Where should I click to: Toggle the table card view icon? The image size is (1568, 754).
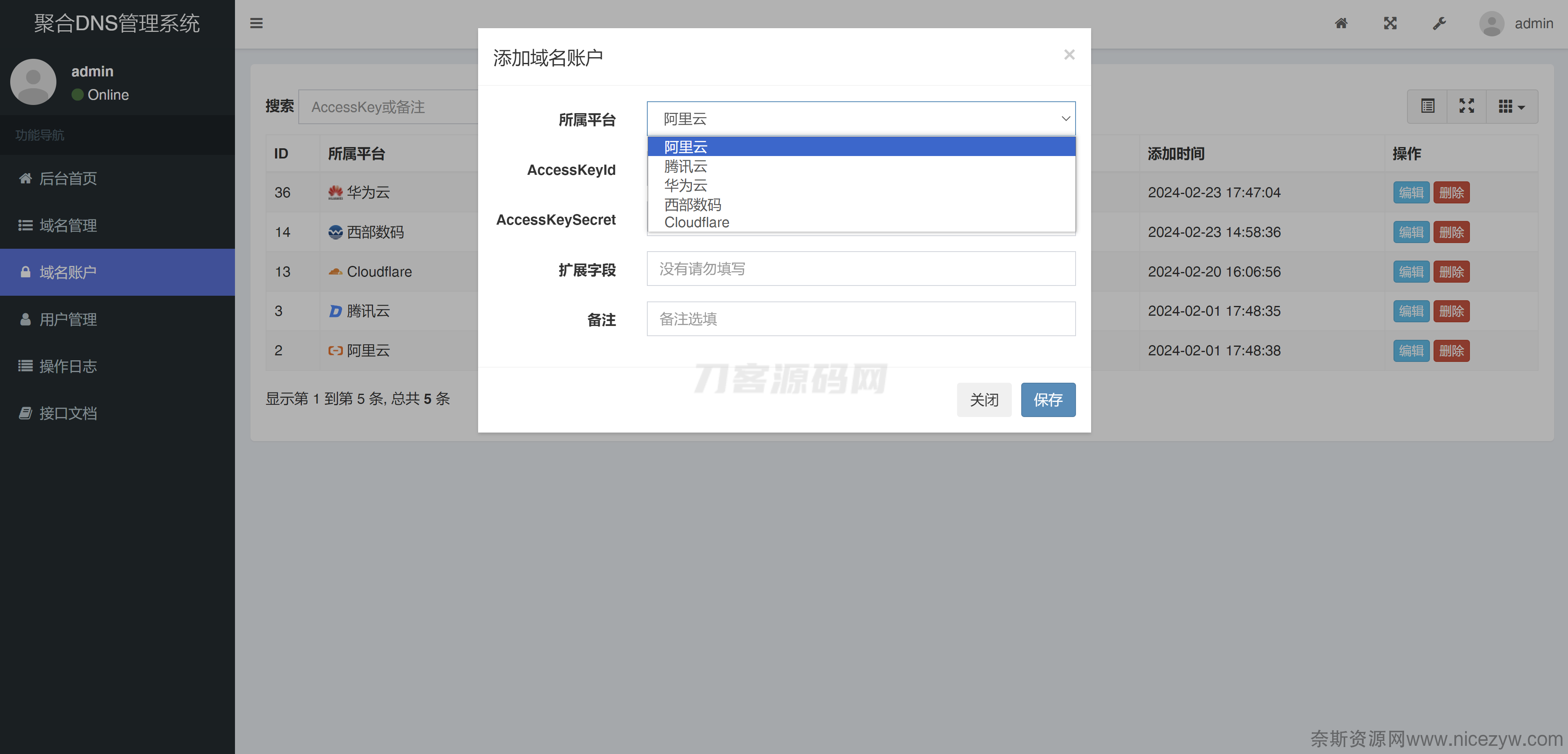1427,107
